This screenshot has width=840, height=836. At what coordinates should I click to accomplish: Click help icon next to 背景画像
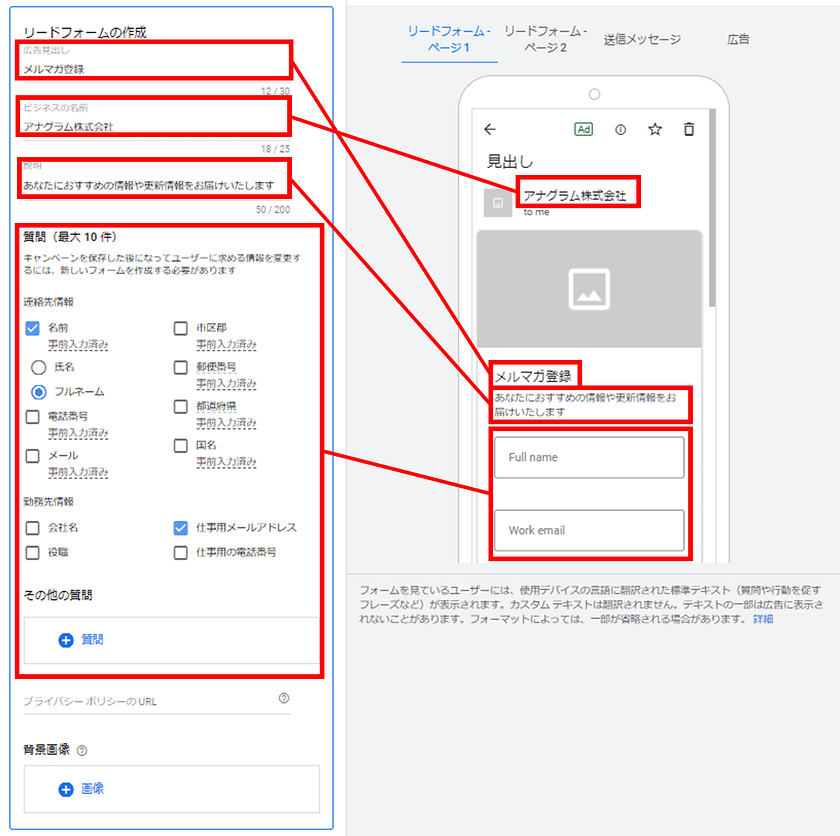point(82,750)
